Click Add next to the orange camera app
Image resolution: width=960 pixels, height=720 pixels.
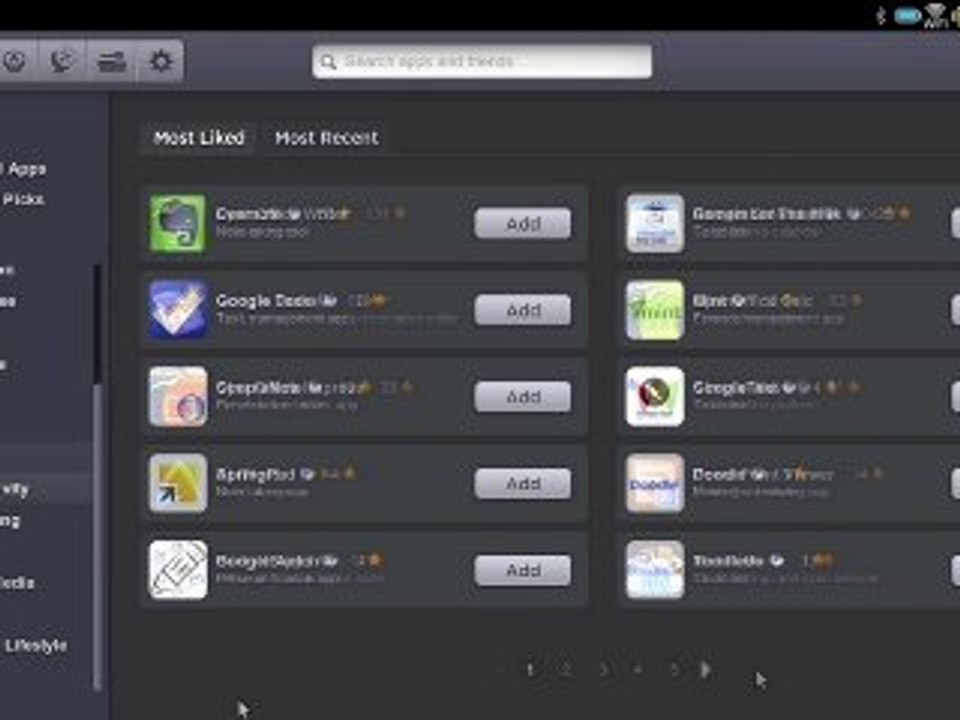click(523, 397)
